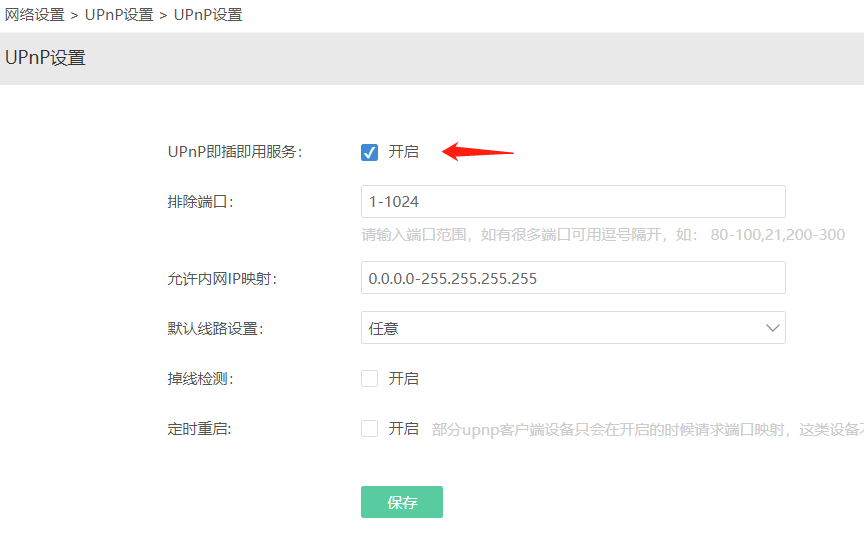This screenshot has width=864, height=539.
Task: Click the port range hint text 80-100,21,200-300
Action: [777, 235]
